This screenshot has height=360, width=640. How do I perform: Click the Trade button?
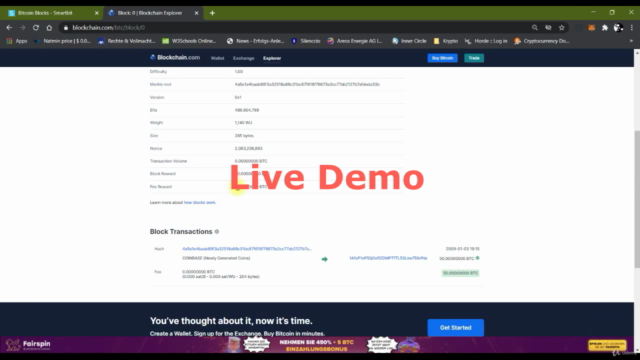coord(474,58)
